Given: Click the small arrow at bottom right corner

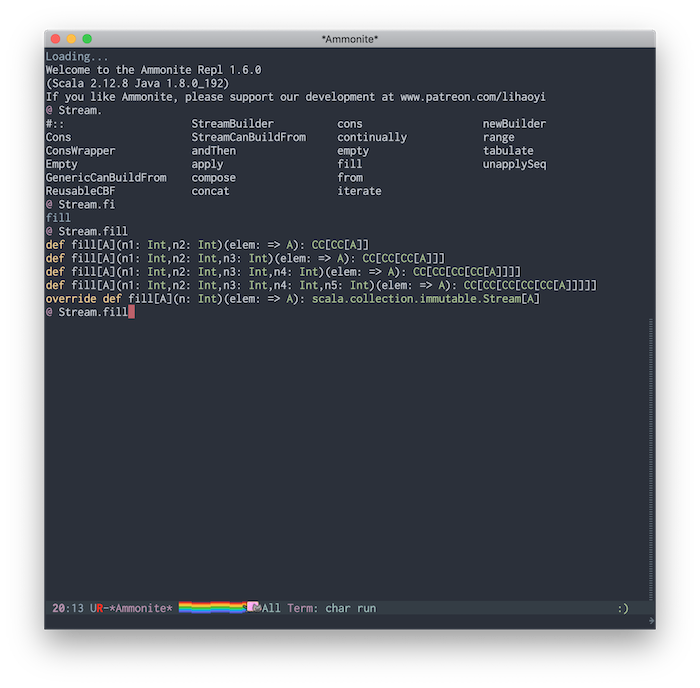Looking at the screenshot, I should 651,621.
